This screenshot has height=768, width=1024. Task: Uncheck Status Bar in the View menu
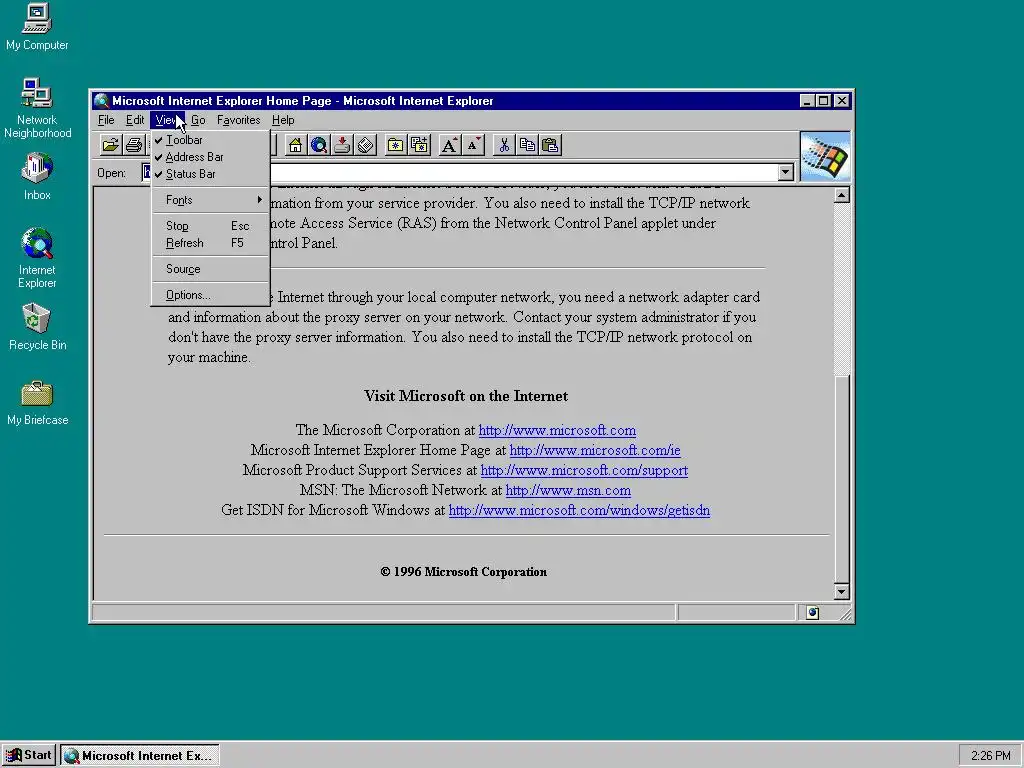[210, 174]
